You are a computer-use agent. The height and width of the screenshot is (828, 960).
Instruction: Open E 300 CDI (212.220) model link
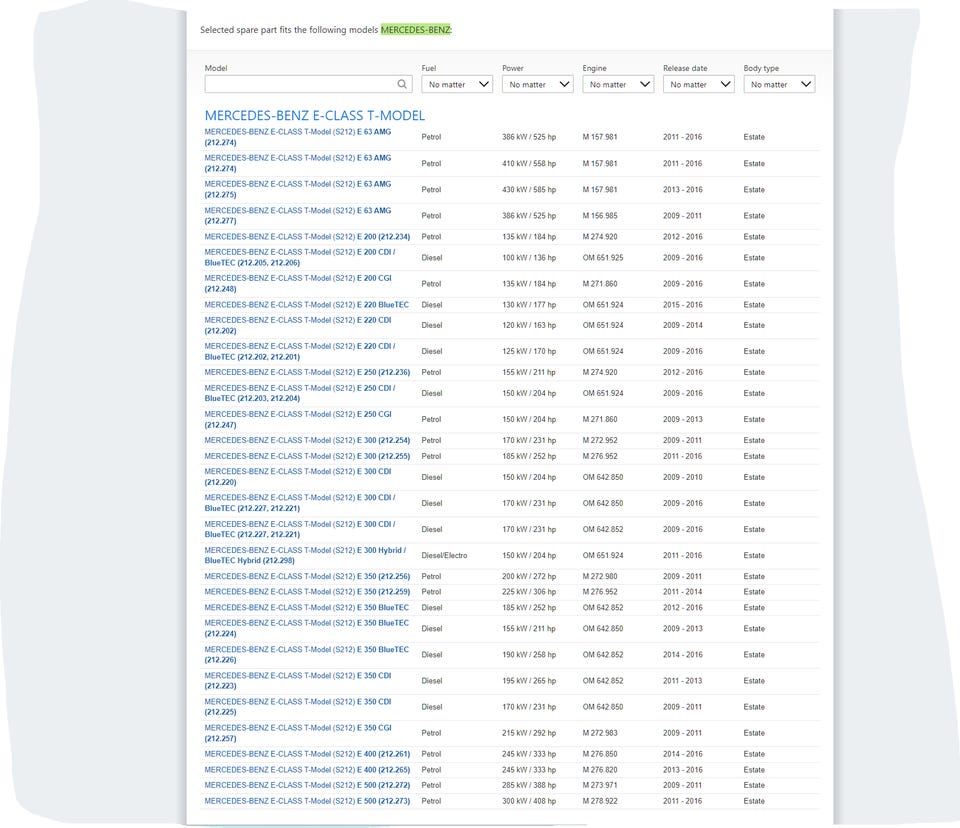pos(298,477)
